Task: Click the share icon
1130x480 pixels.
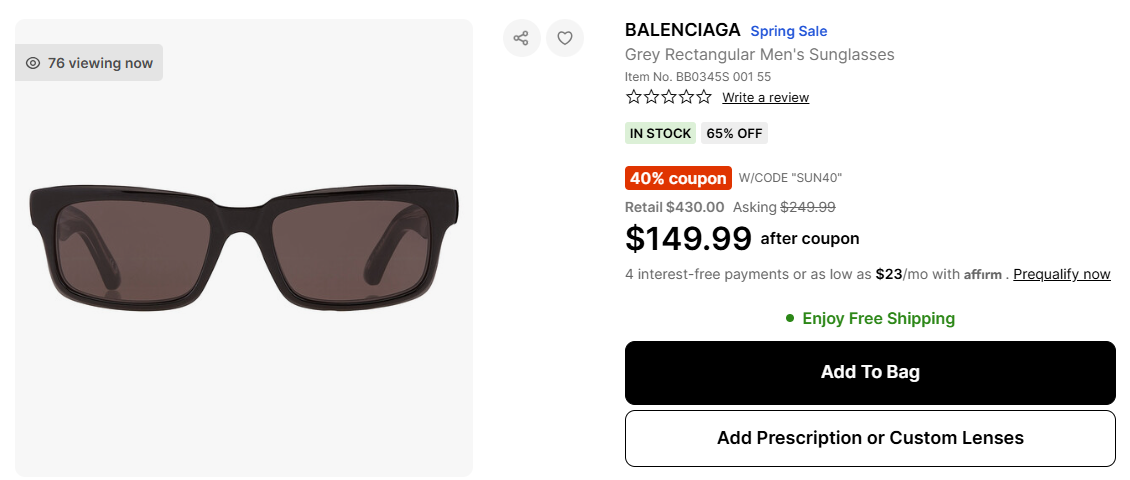Action: [x=521, y=38]
